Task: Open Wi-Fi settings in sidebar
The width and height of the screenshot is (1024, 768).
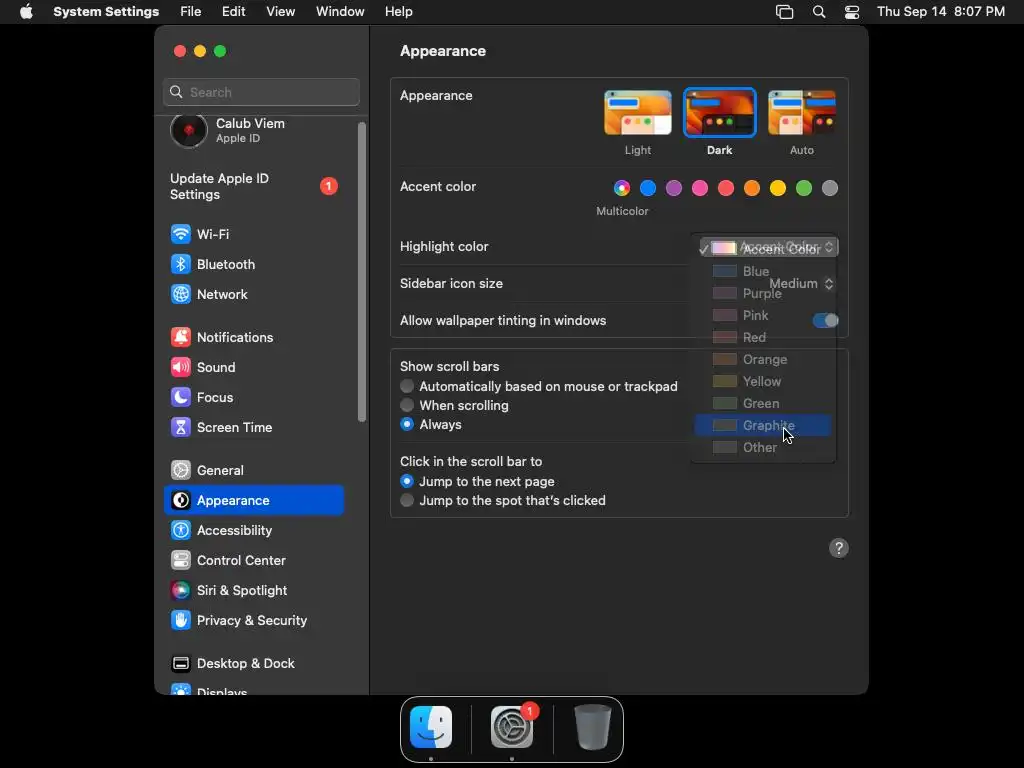Action: point(253,234)
